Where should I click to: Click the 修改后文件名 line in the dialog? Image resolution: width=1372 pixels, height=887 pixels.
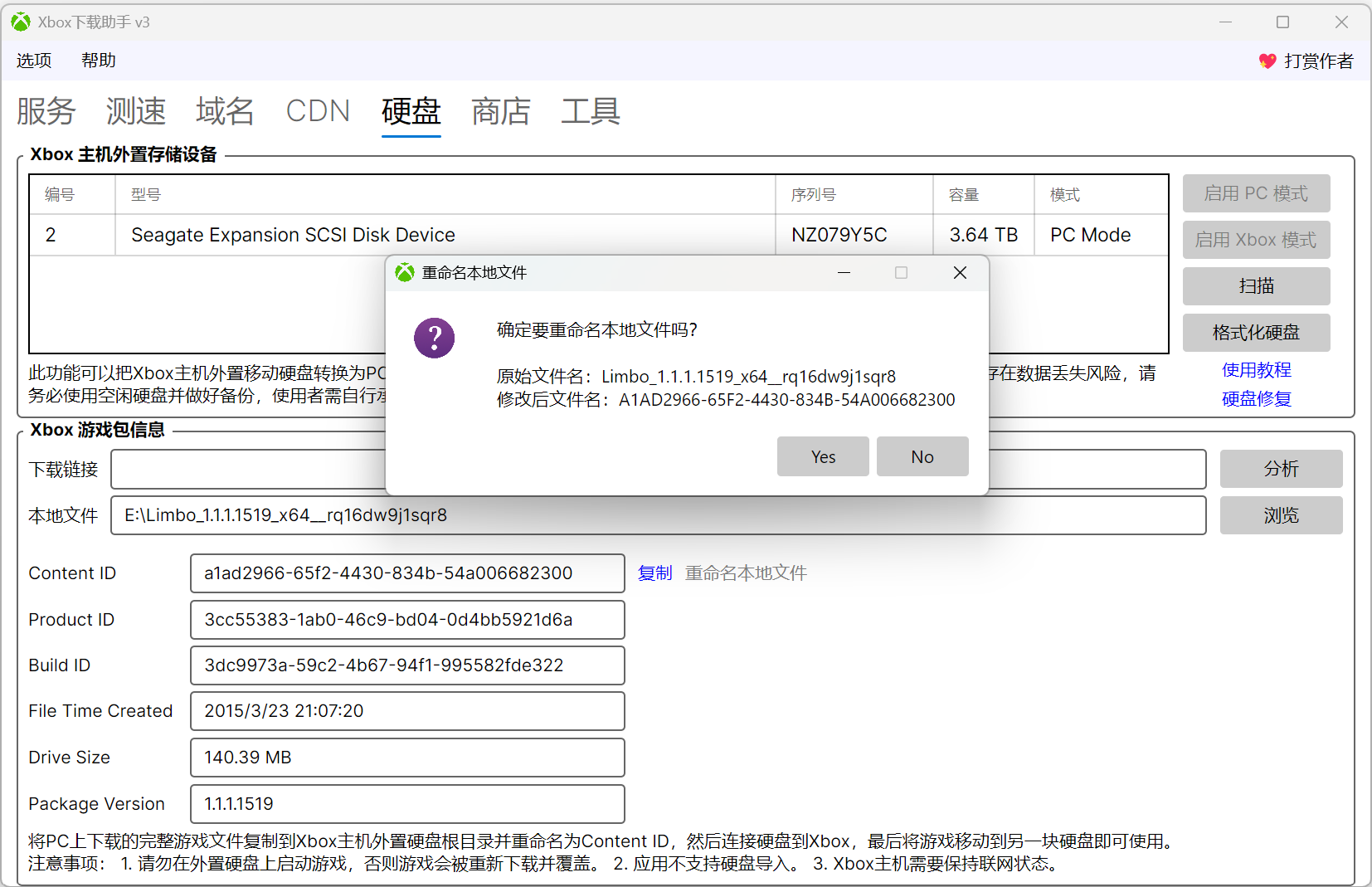tap(726, 400)
